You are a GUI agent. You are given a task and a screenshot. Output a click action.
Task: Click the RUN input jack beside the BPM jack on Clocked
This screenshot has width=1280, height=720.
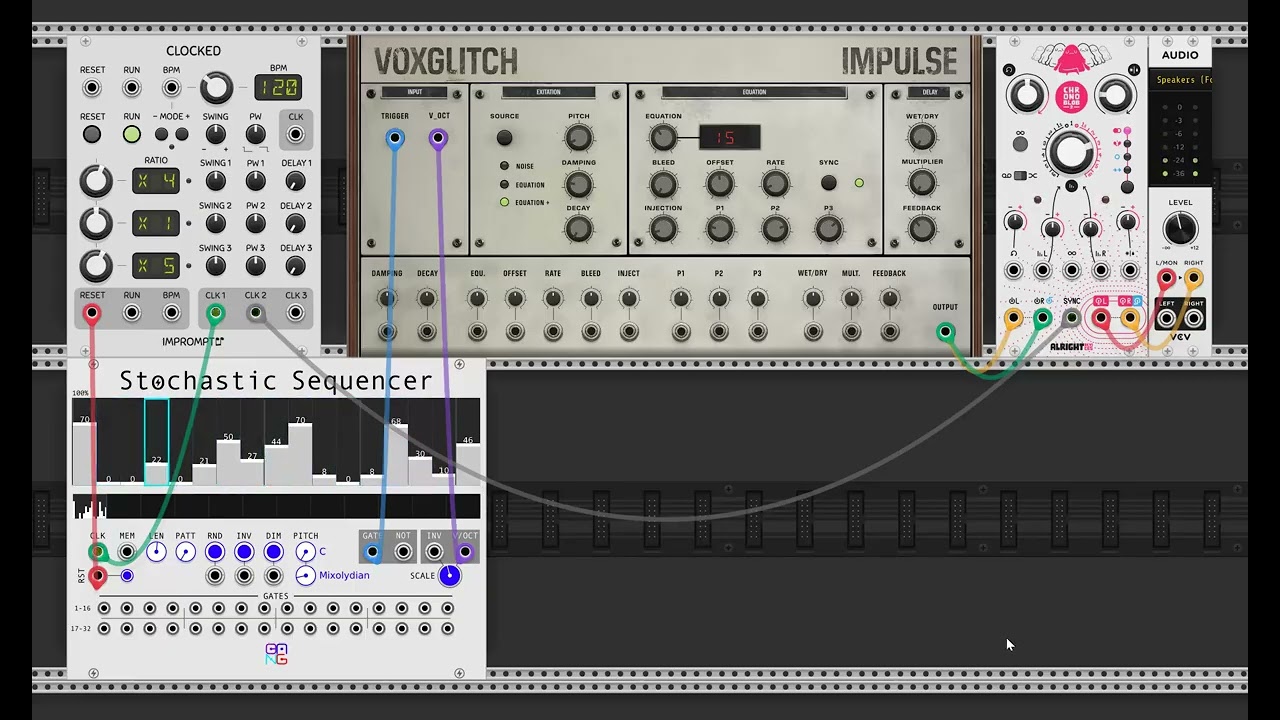(132, 88)
